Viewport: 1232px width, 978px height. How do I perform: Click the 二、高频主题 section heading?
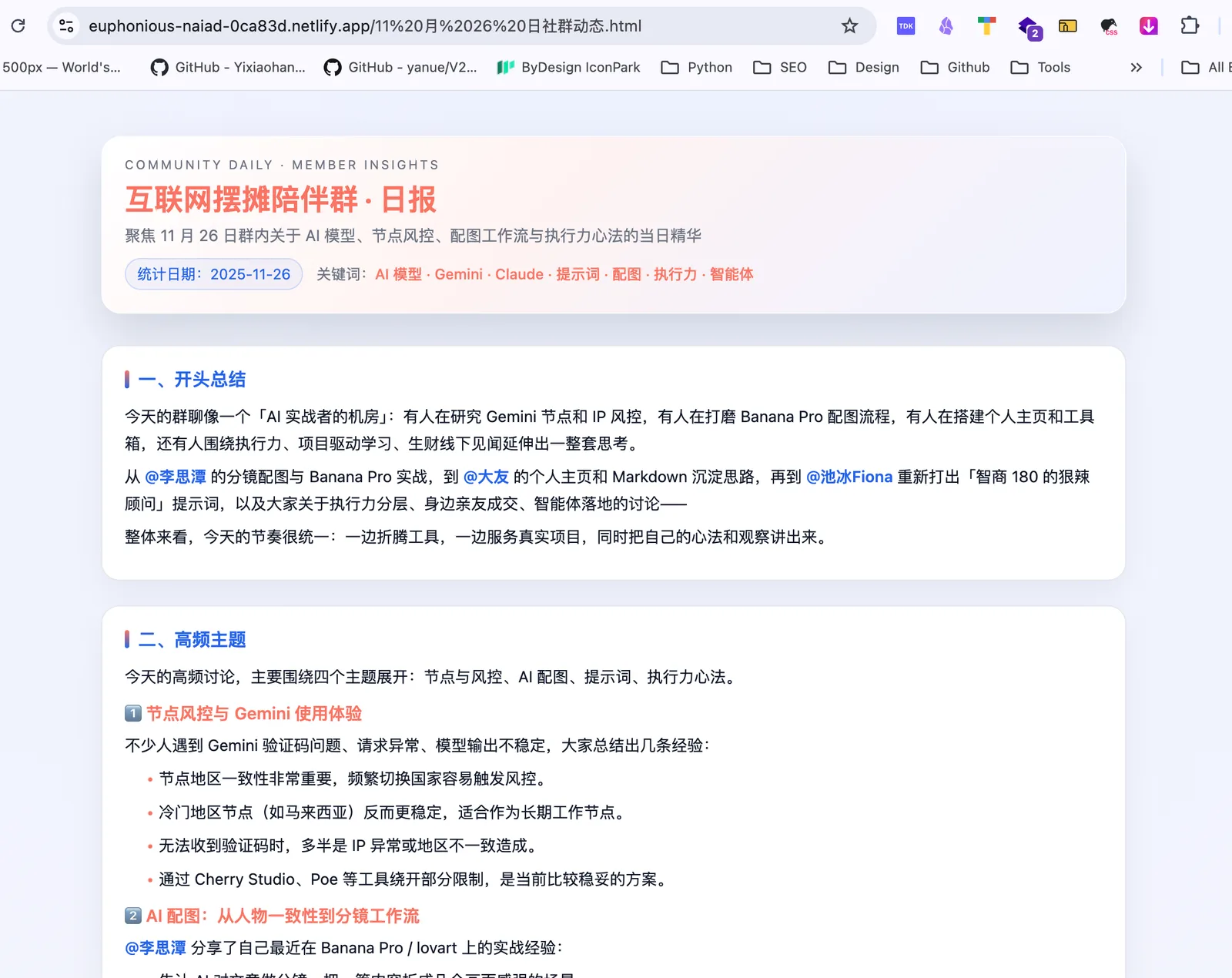(x=192, y=639)
